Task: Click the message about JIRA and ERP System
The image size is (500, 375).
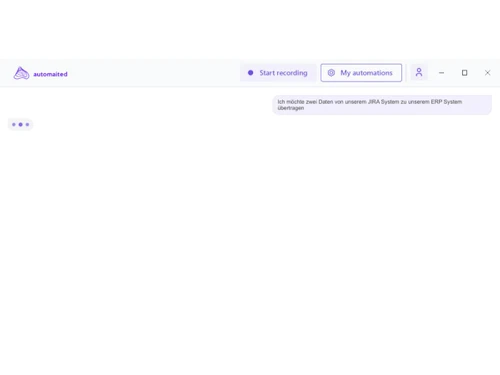Action: click(x=382, y=105)
